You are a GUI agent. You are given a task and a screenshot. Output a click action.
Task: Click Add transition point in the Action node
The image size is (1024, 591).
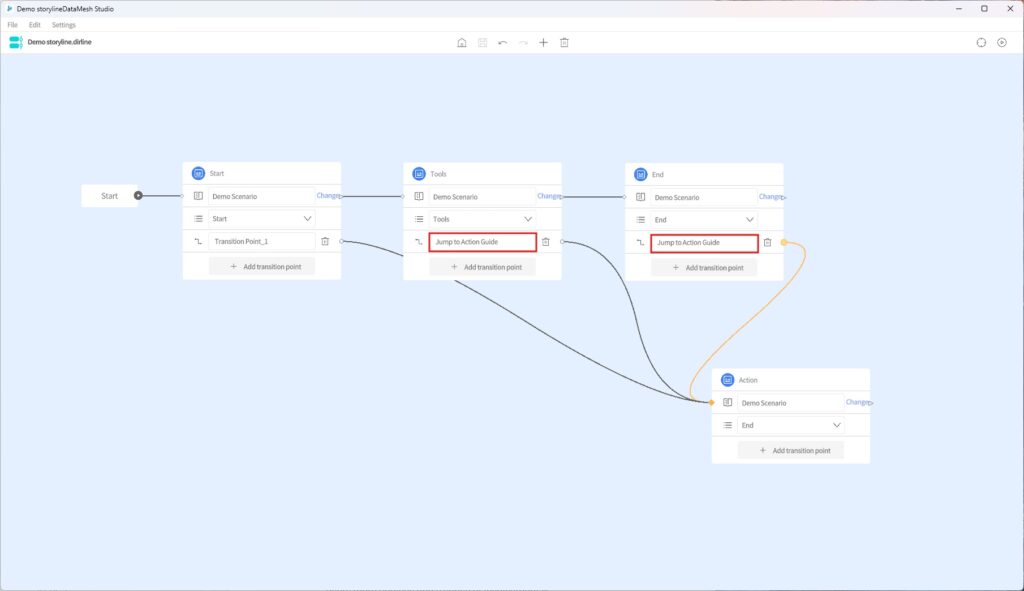click(x=791, y=449)
